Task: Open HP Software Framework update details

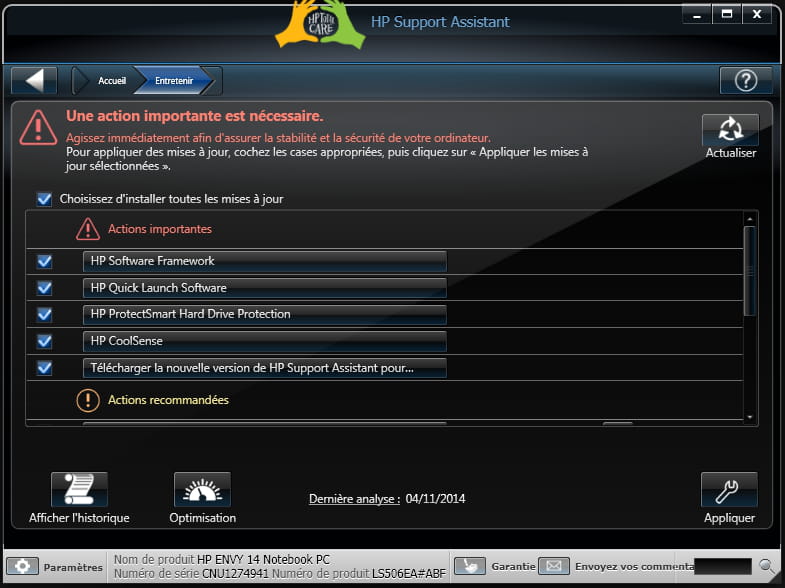Action: [264, 261]
